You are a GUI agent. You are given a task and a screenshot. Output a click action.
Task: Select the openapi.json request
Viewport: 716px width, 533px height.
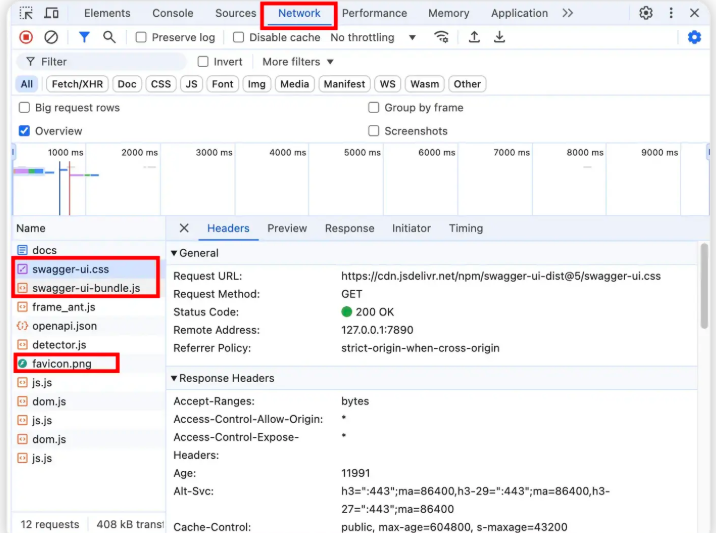[64, 326]
